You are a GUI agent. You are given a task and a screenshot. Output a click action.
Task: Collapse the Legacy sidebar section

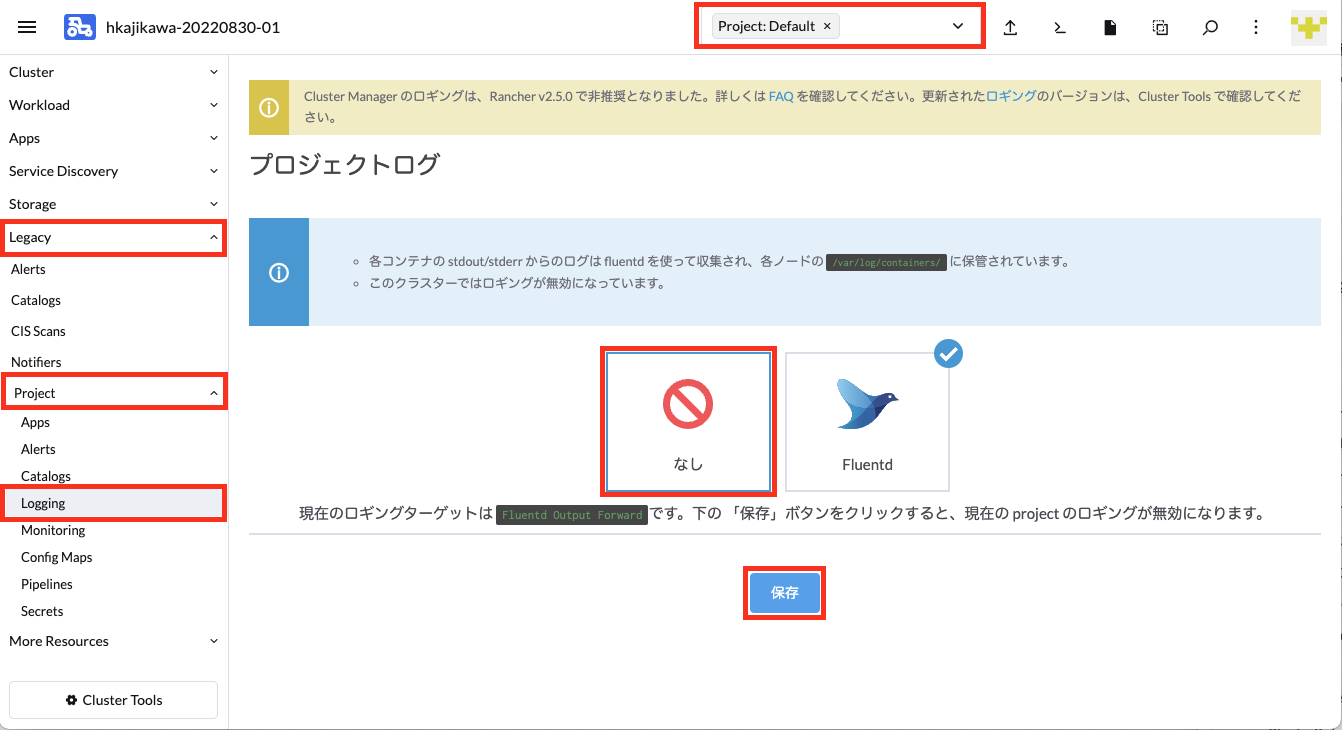tap(114, 237)
